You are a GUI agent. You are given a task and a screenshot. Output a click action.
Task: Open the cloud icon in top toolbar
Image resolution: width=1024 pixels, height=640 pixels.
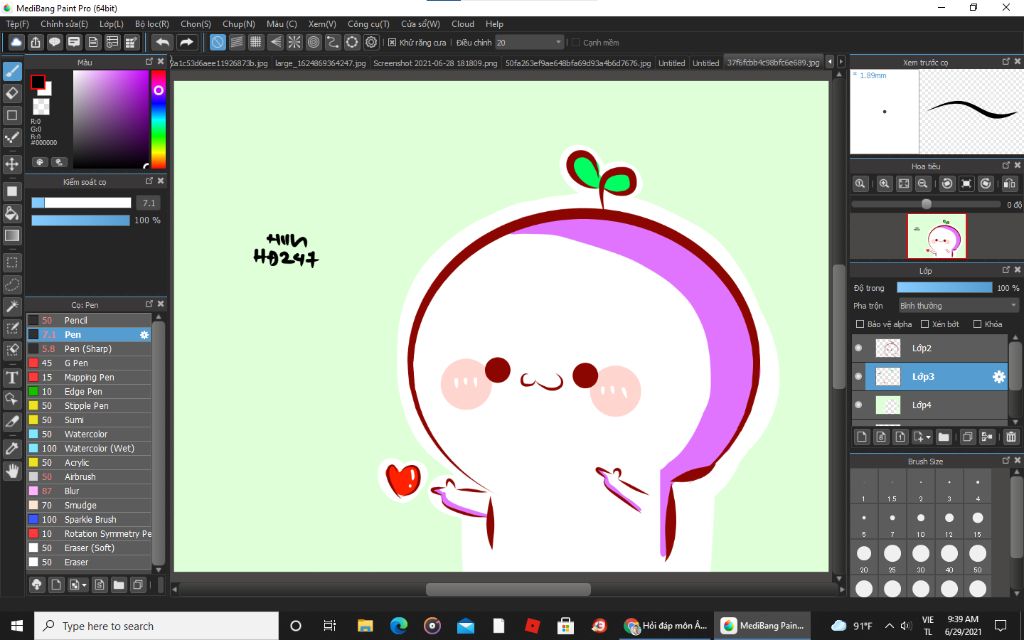pos(16,42)
